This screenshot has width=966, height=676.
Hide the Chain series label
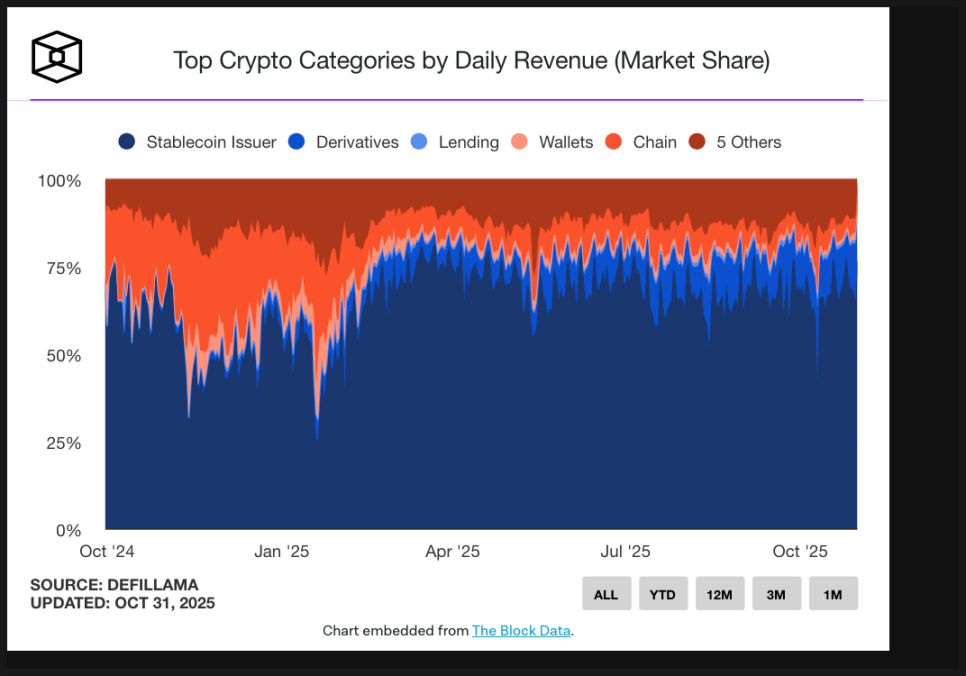point(655,142)
